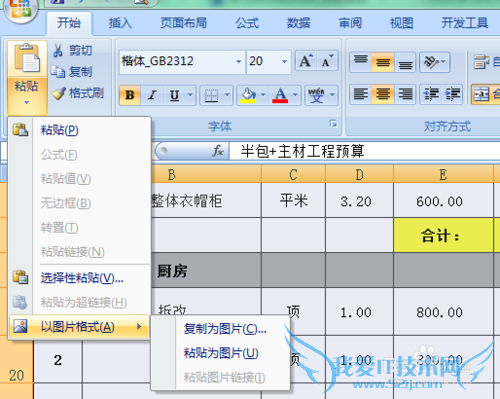The height and width of the screenshot is (399, 500).
Task: Click the Cut scissors icon
Action: click(x=58, y=50)
